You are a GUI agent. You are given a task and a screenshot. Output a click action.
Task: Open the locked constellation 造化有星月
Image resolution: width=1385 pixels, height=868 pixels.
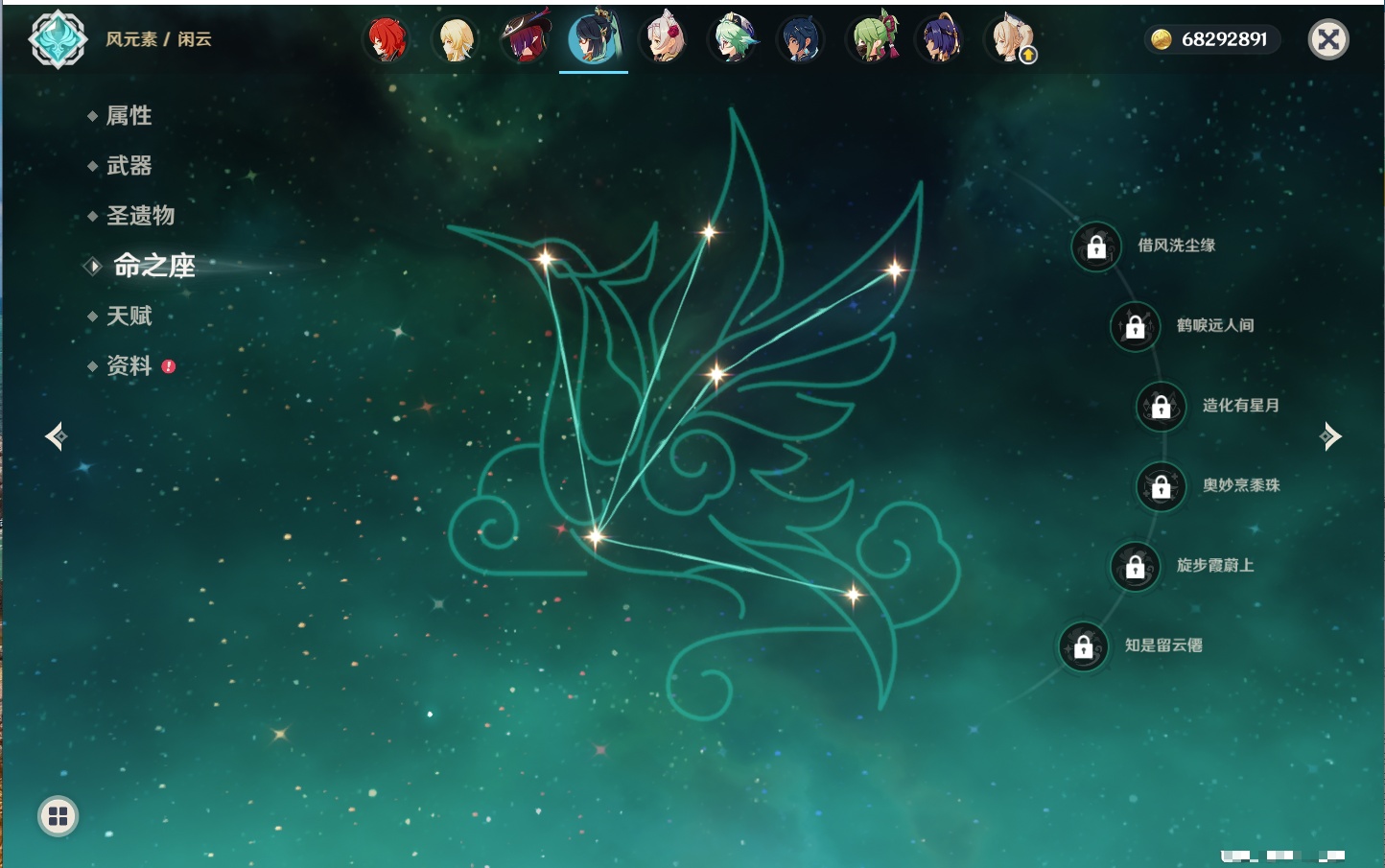(1161, 406)
